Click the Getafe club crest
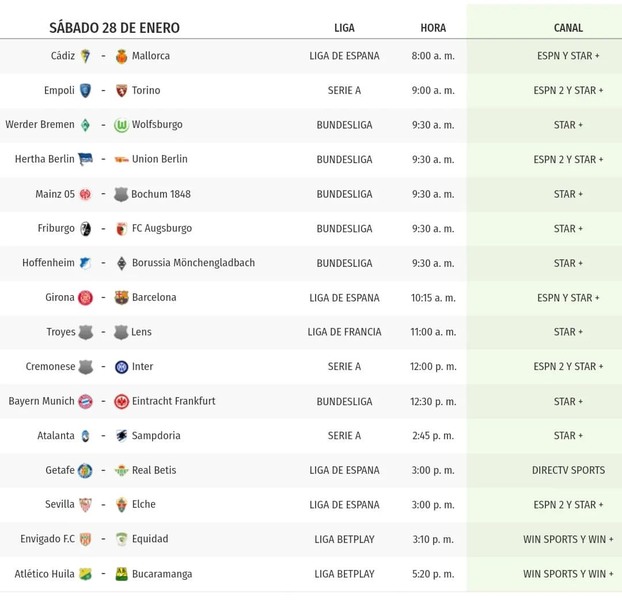Viewport: 622px width, 600px height. [x=85, y=470]
